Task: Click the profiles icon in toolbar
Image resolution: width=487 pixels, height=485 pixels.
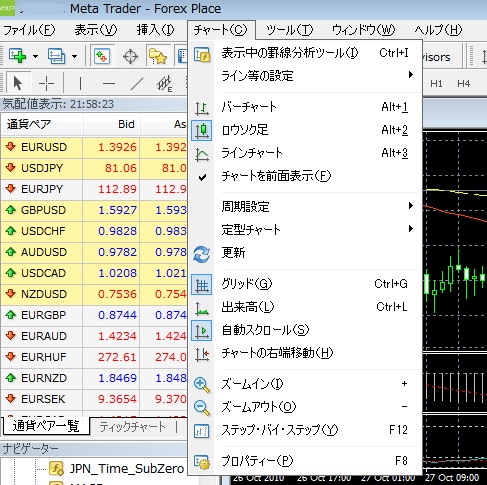Action: tap(56, 56)
